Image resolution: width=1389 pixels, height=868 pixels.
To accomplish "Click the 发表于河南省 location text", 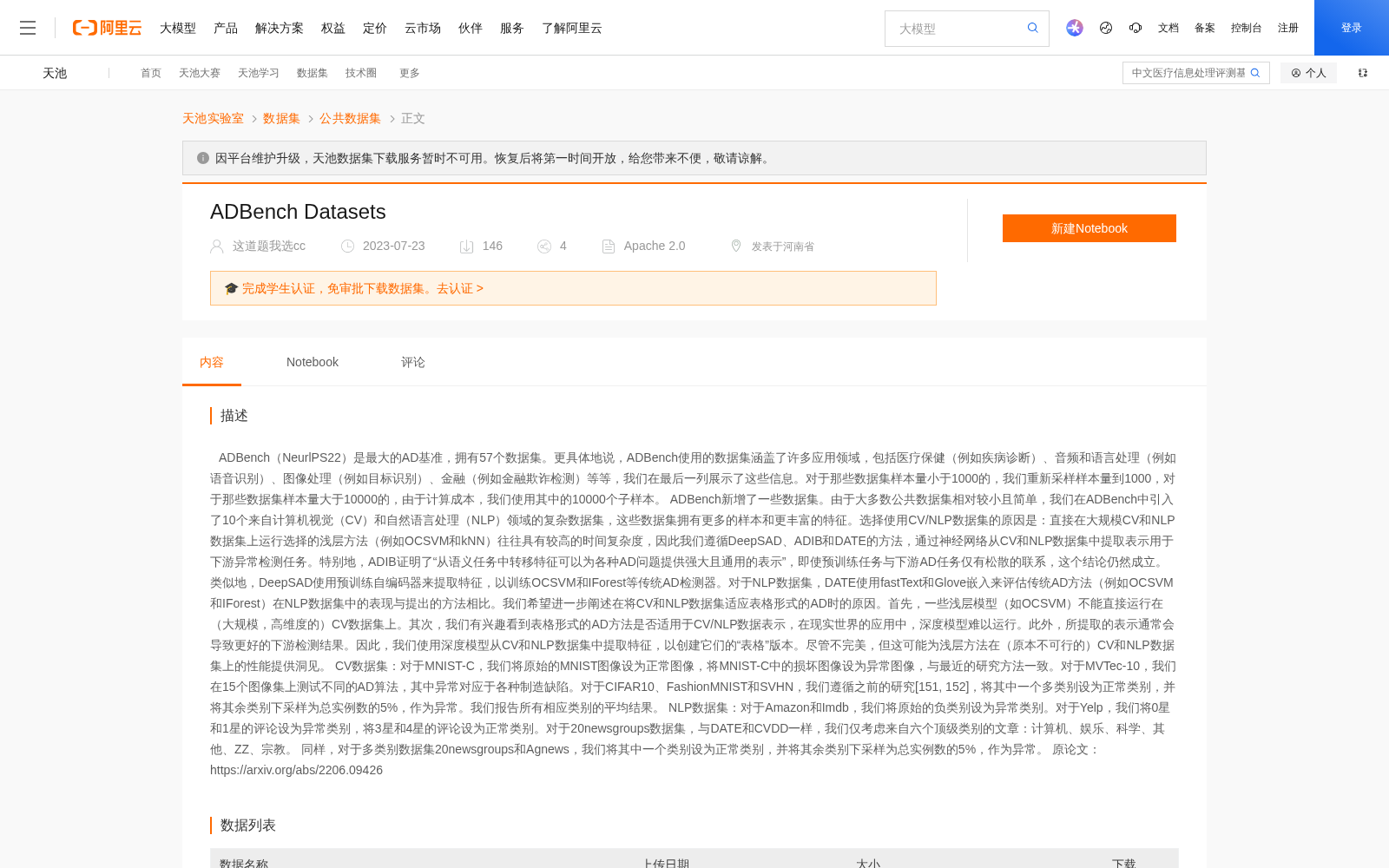I will (783, 247).
